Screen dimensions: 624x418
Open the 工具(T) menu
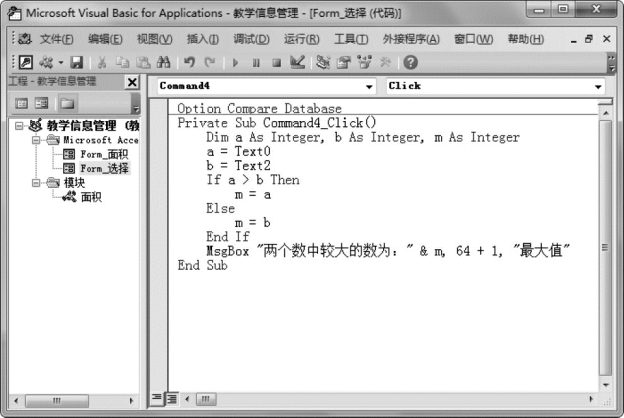pos(351,39)
